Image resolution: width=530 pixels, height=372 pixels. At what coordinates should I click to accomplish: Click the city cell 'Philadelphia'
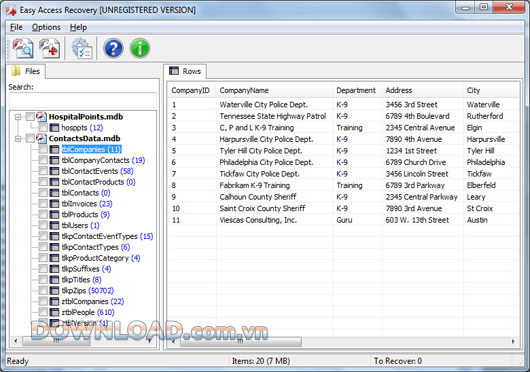point(486,163)
